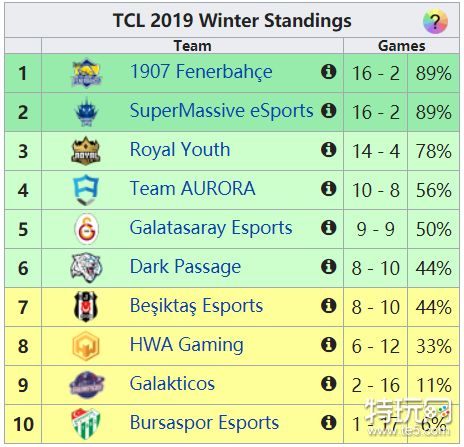464x447 pixels.
Task: Show Dark Passage team info icon
Action: (x=328, y=266)
